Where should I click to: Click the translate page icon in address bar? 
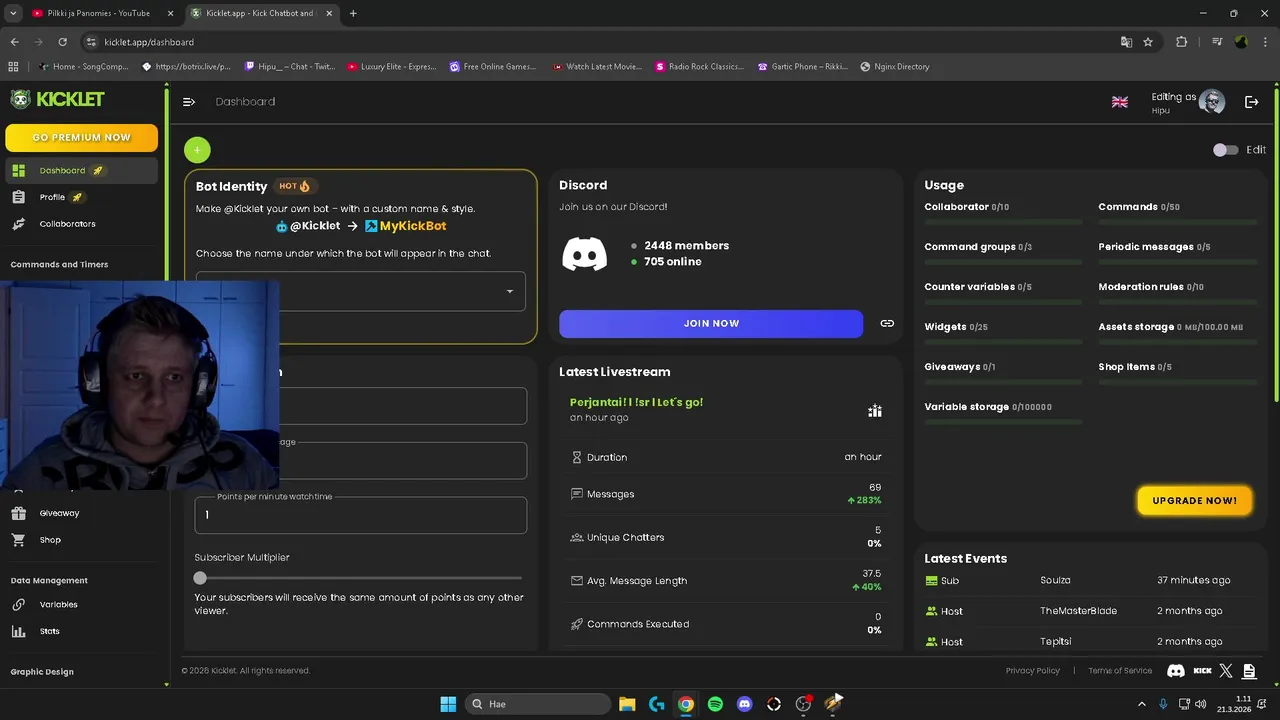(1126, 42)
